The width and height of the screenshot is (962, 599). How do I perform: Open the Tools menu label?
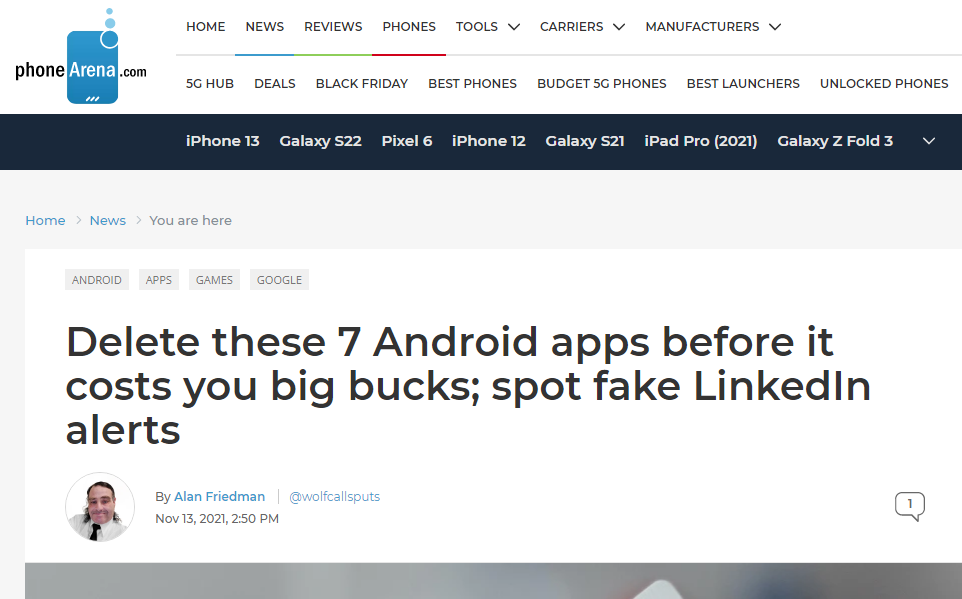(x=477, y=27)
